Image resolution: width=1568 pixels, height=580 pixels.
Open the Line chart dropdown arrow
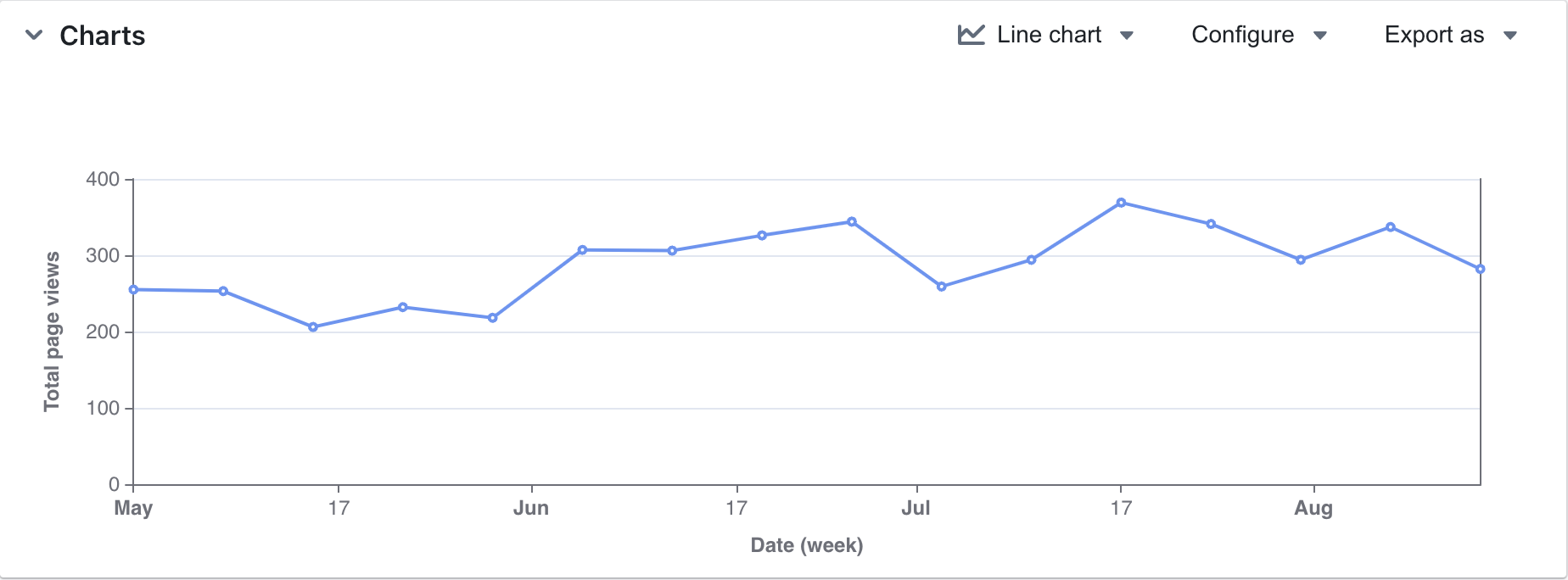1127,36
